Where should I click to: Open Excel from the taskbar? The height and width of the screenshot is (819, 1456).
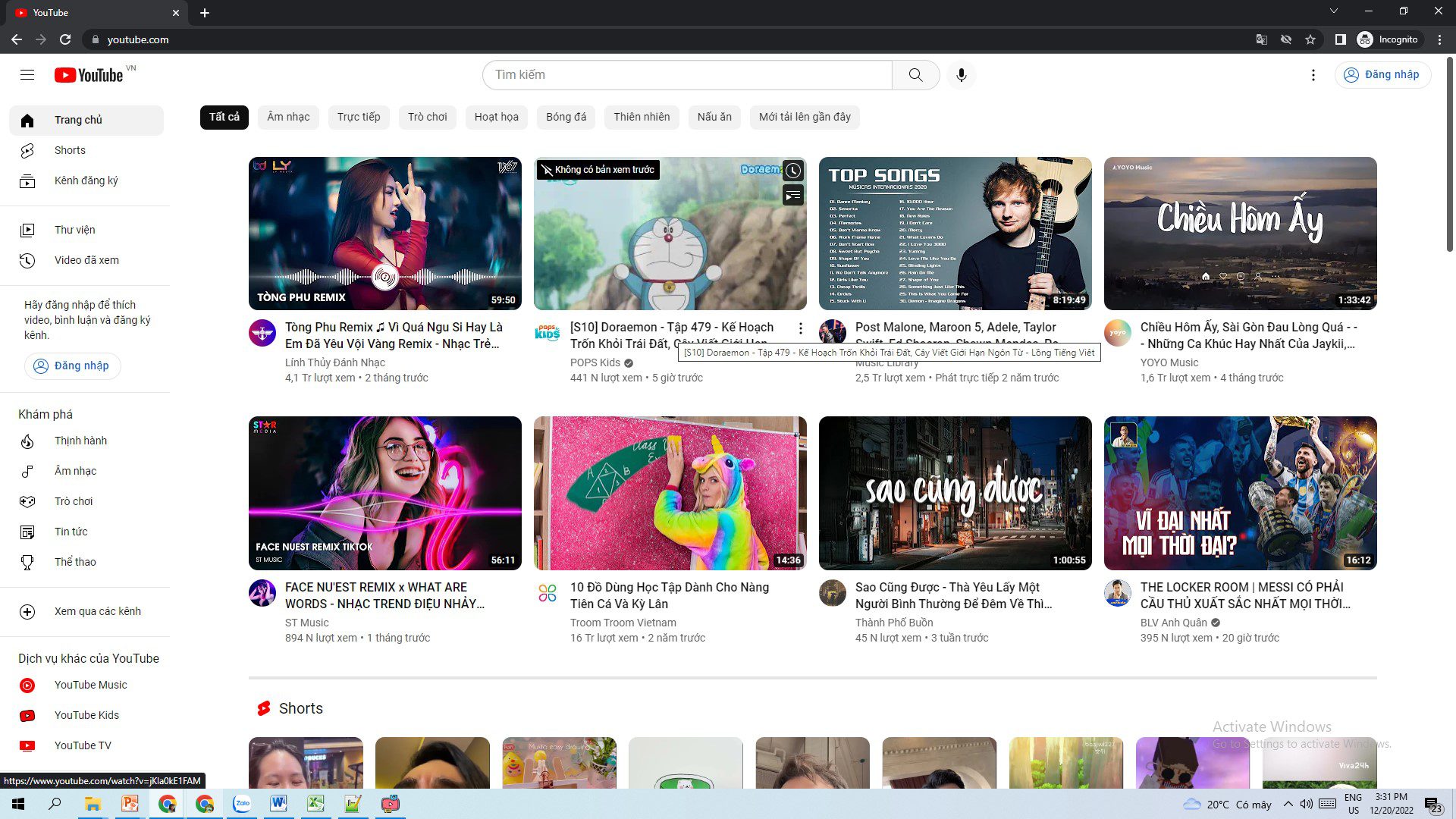pyautogui.click(x=315, y=804)
